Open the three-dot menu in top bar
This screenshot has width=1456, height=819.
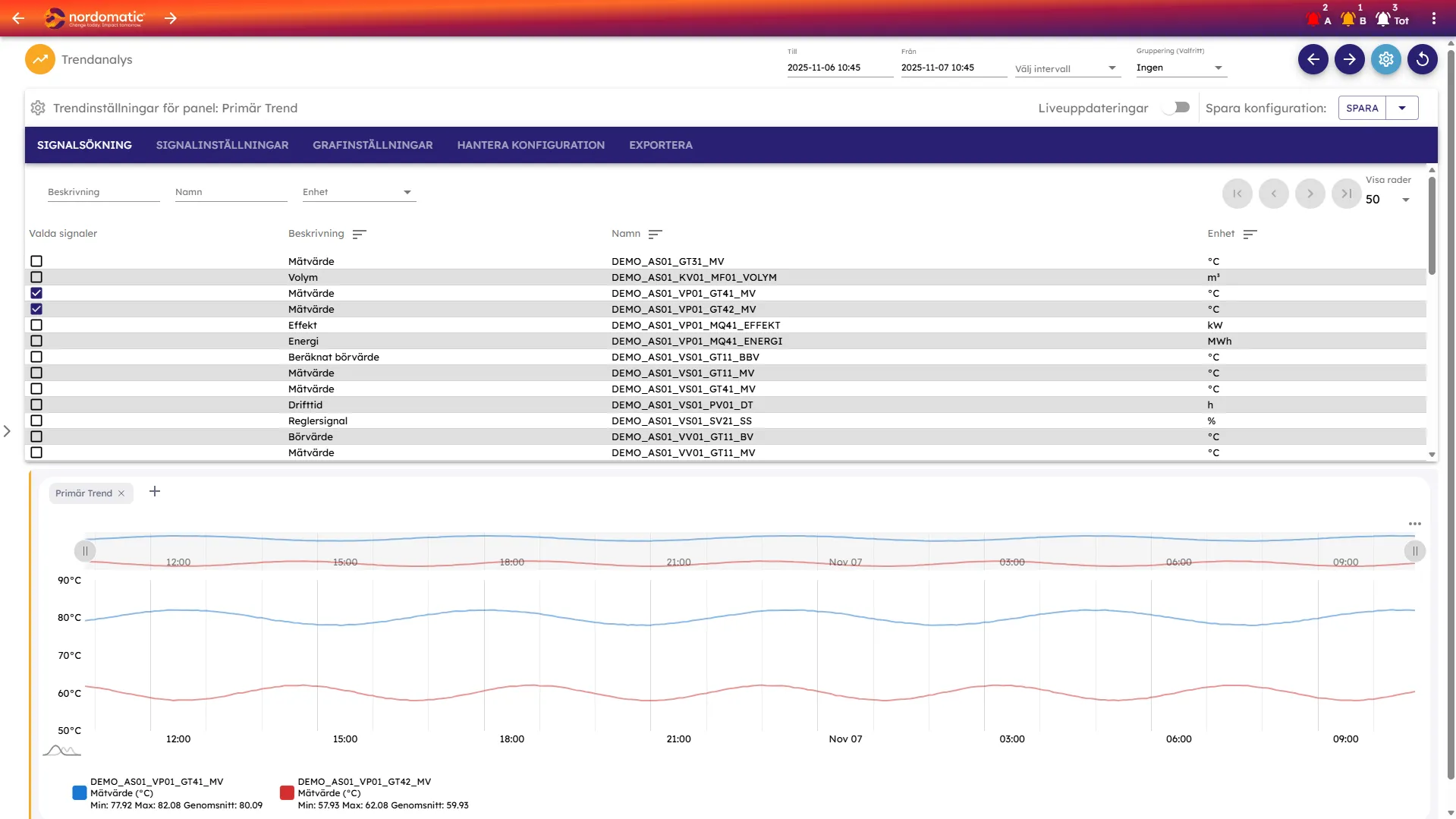click(1433, 19)
